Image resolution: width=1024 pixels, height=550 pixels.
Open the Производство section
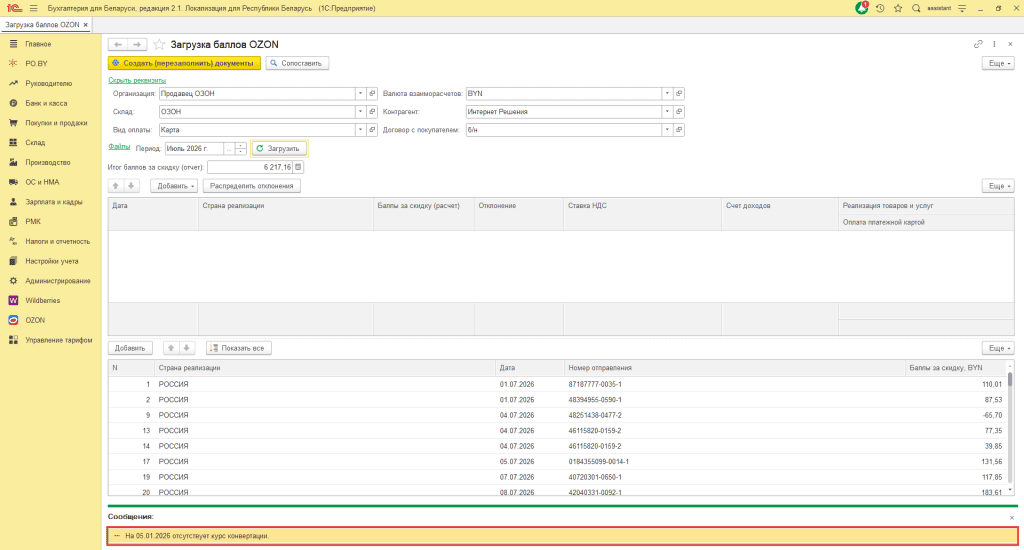coord(48,162)
